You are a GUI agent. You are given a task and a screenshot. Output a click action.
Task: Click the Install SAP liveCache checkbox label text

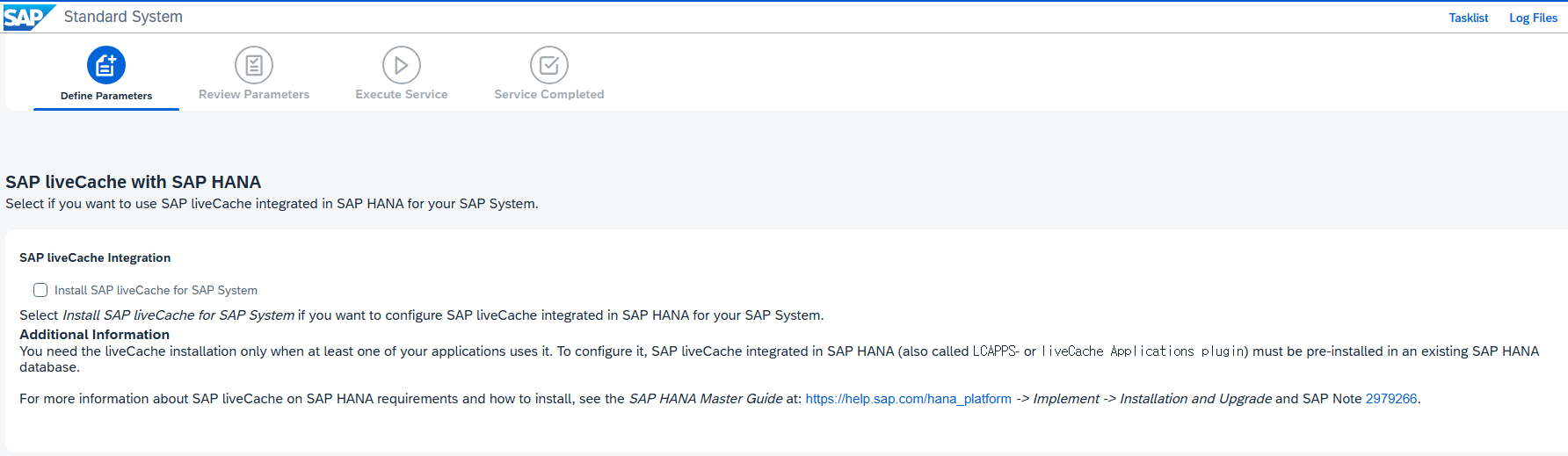(156, 290)
